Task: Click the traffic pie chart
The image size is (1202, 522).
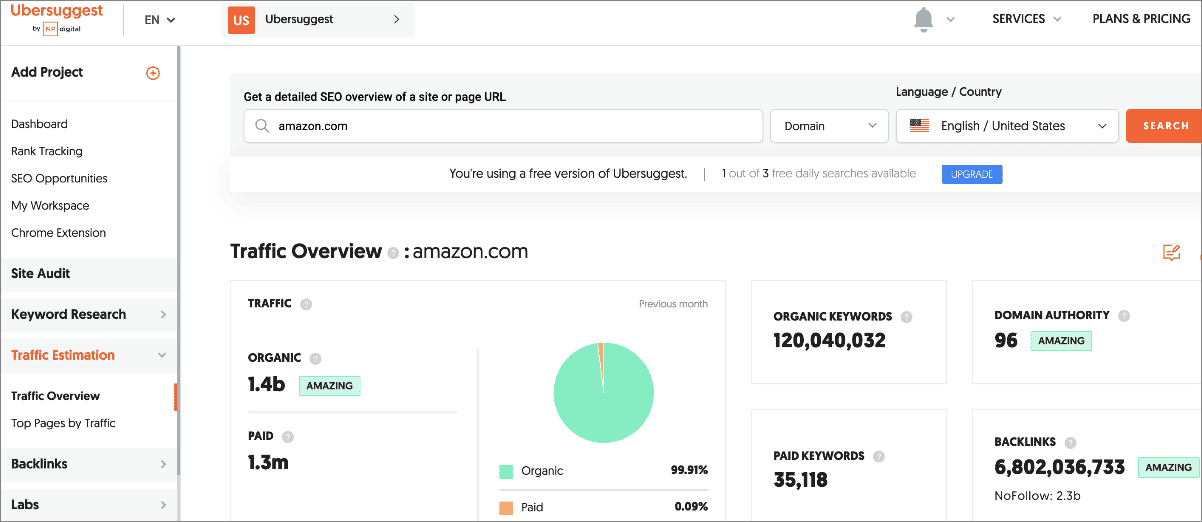Action: click(604, 393)
